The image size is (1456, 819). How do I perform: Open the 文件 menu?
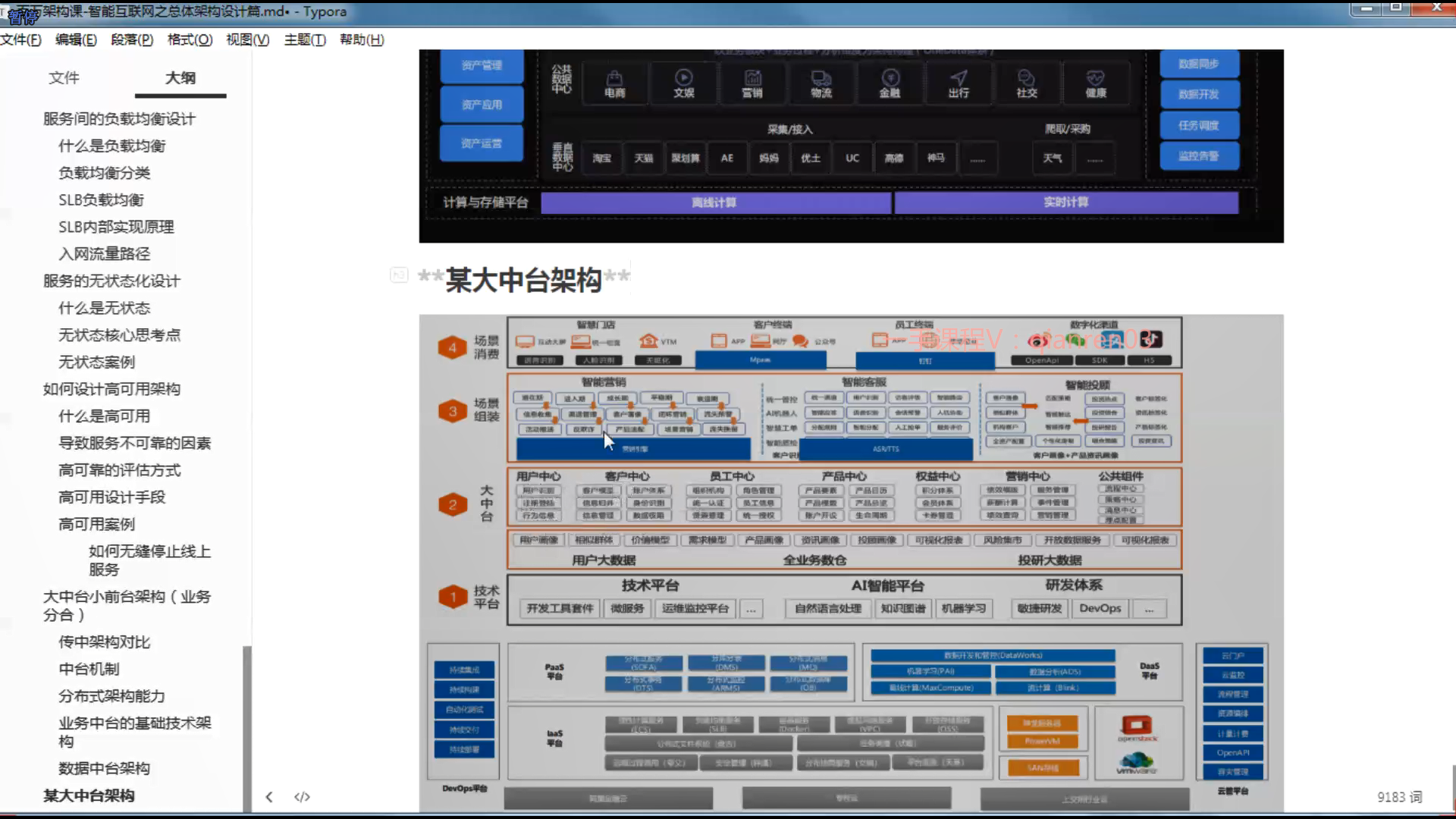pos(21,39)
